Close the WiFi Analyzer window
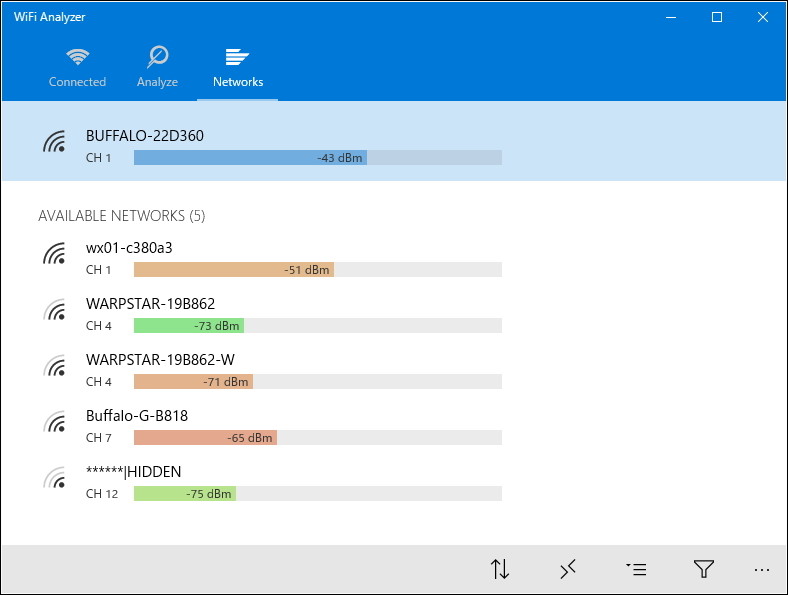 point(762,17)
